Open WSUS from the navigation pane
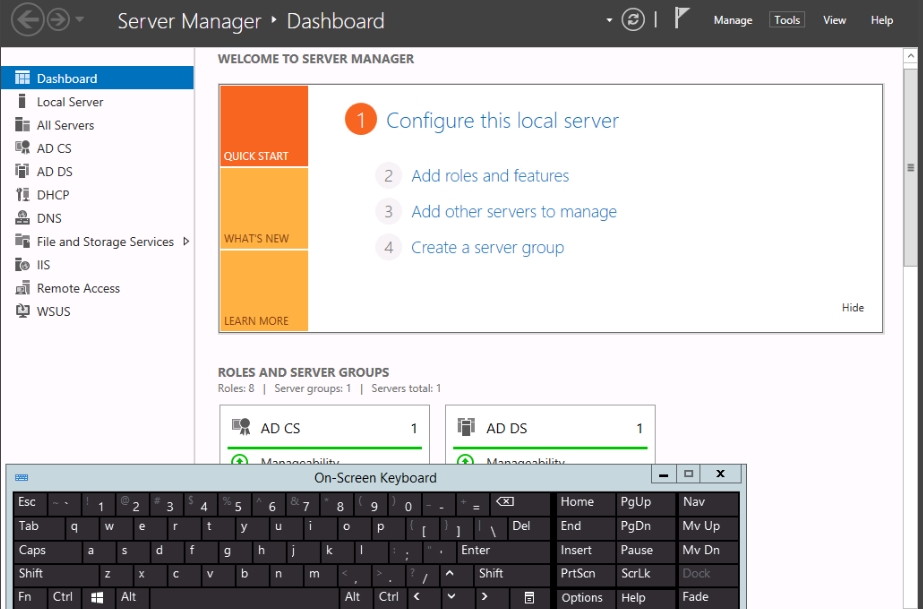 pyautogui.click(x=53, y=311)
